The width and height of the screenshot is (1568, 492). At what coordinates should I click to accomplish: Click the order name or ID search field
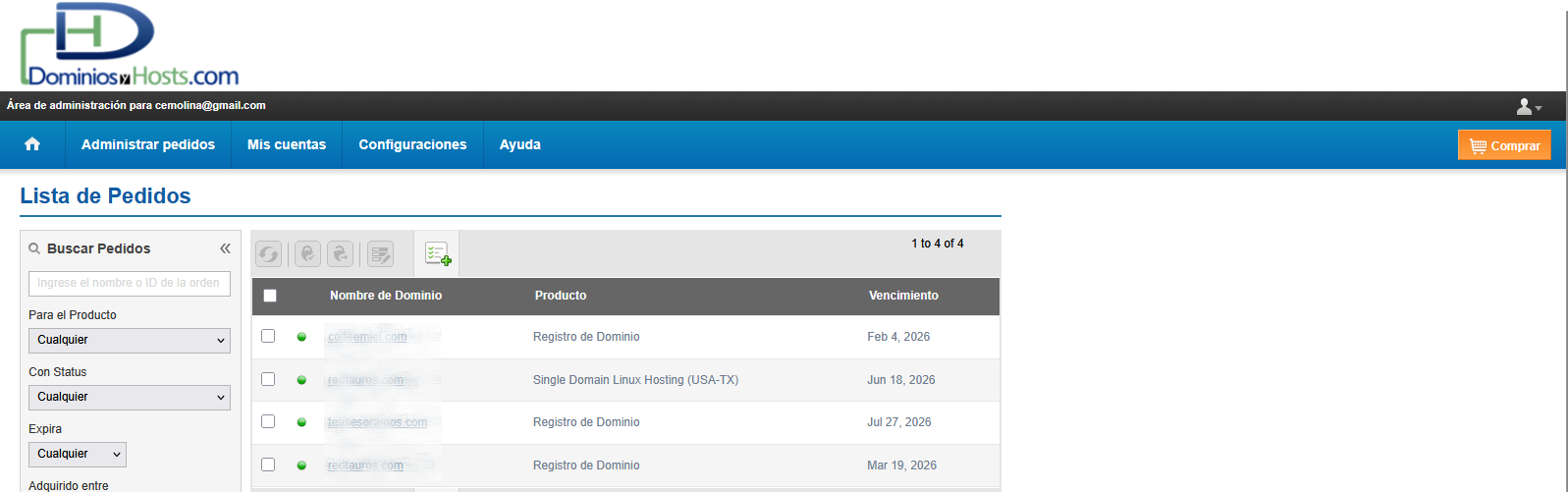coord(130,283)
